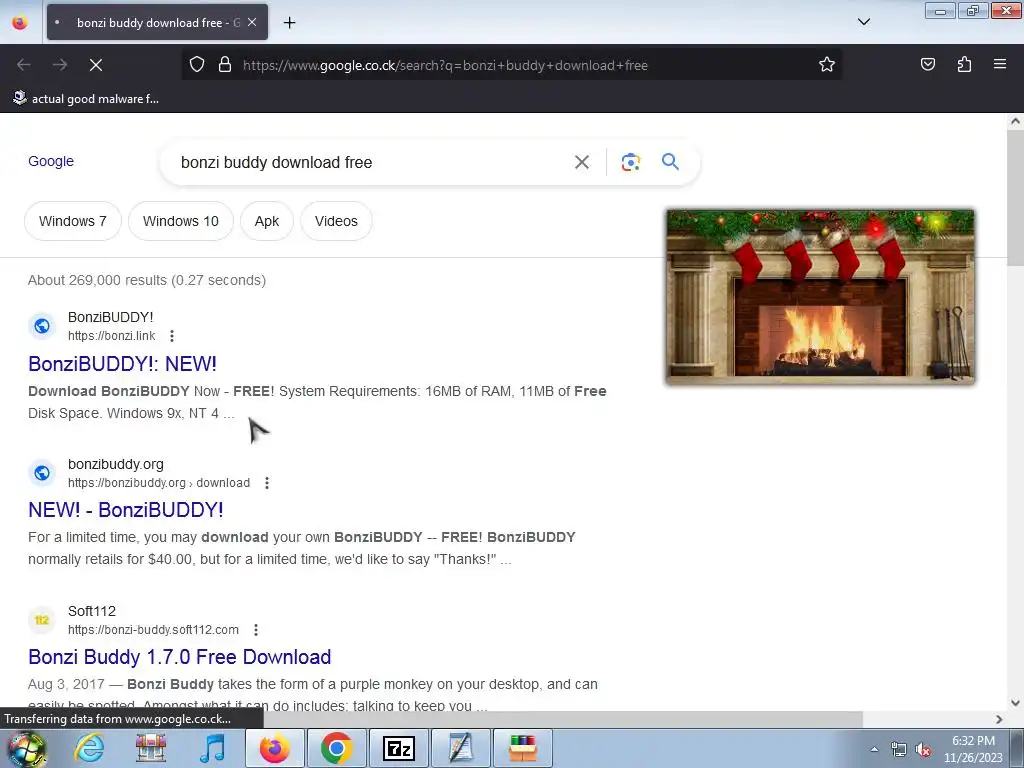
Task: Open the notepad pencil taskbar app
Action: [x=460, y=748]
